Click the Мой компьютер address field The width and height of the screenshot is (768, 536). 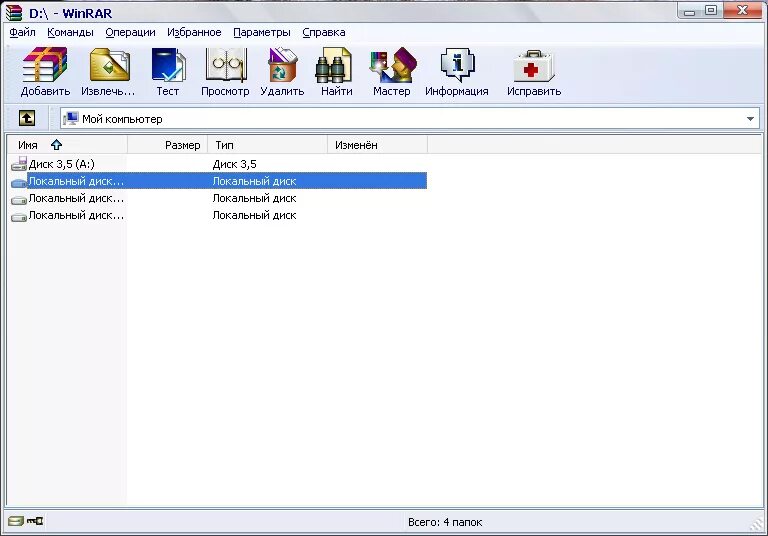410,119
